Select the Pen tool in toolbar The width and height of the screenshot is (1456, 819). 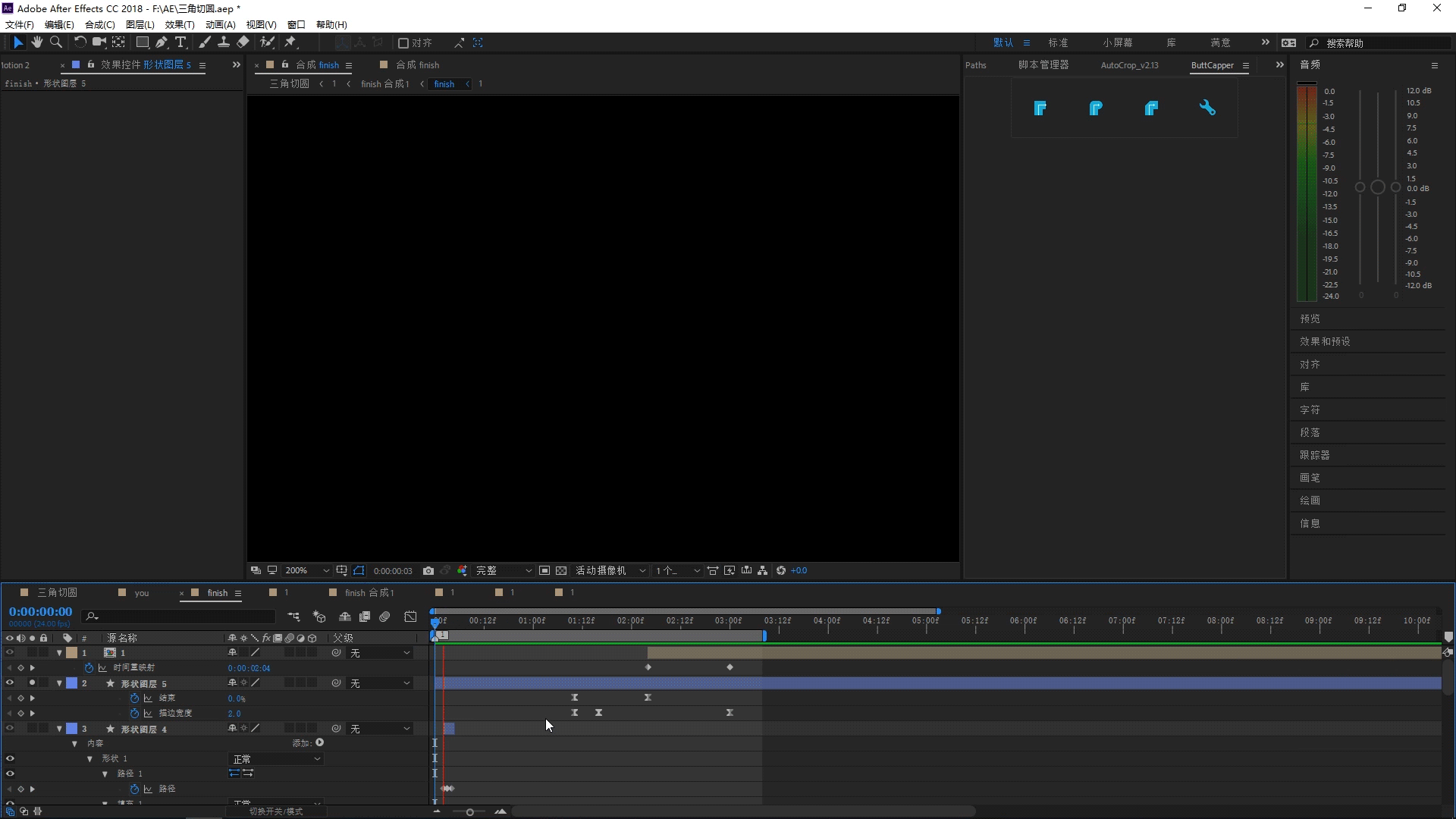pos(162,42)
